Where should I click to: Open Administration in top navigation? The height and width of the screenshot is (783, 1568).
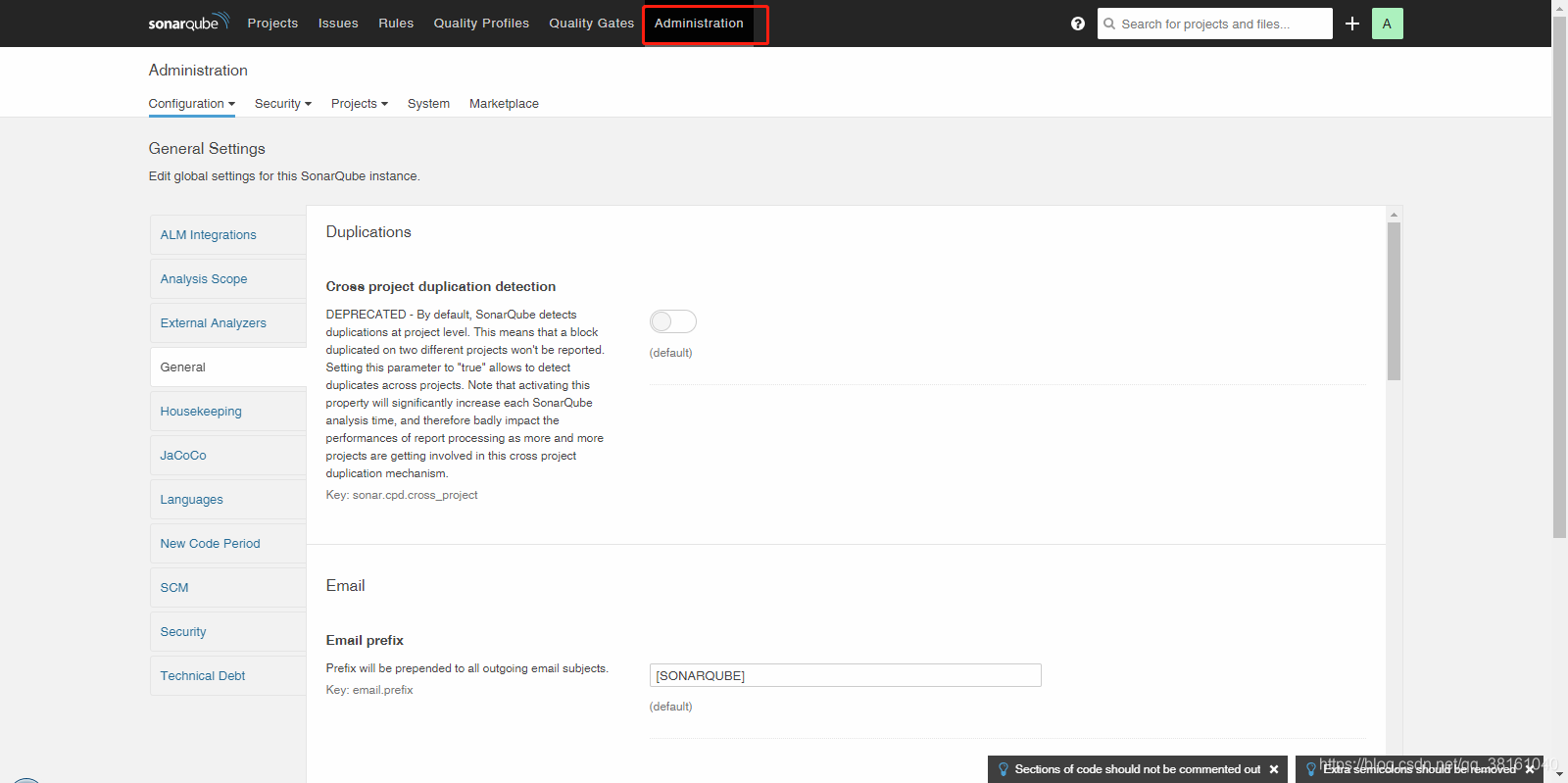[699, 24]
